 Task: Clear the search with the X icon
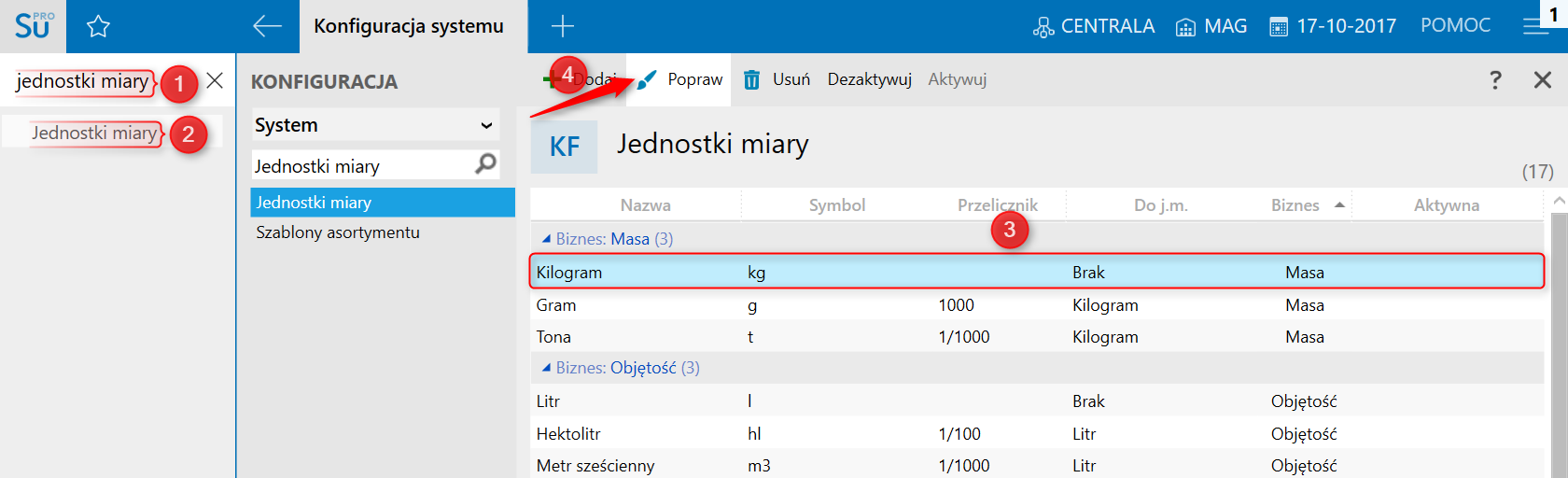[215, 80]
